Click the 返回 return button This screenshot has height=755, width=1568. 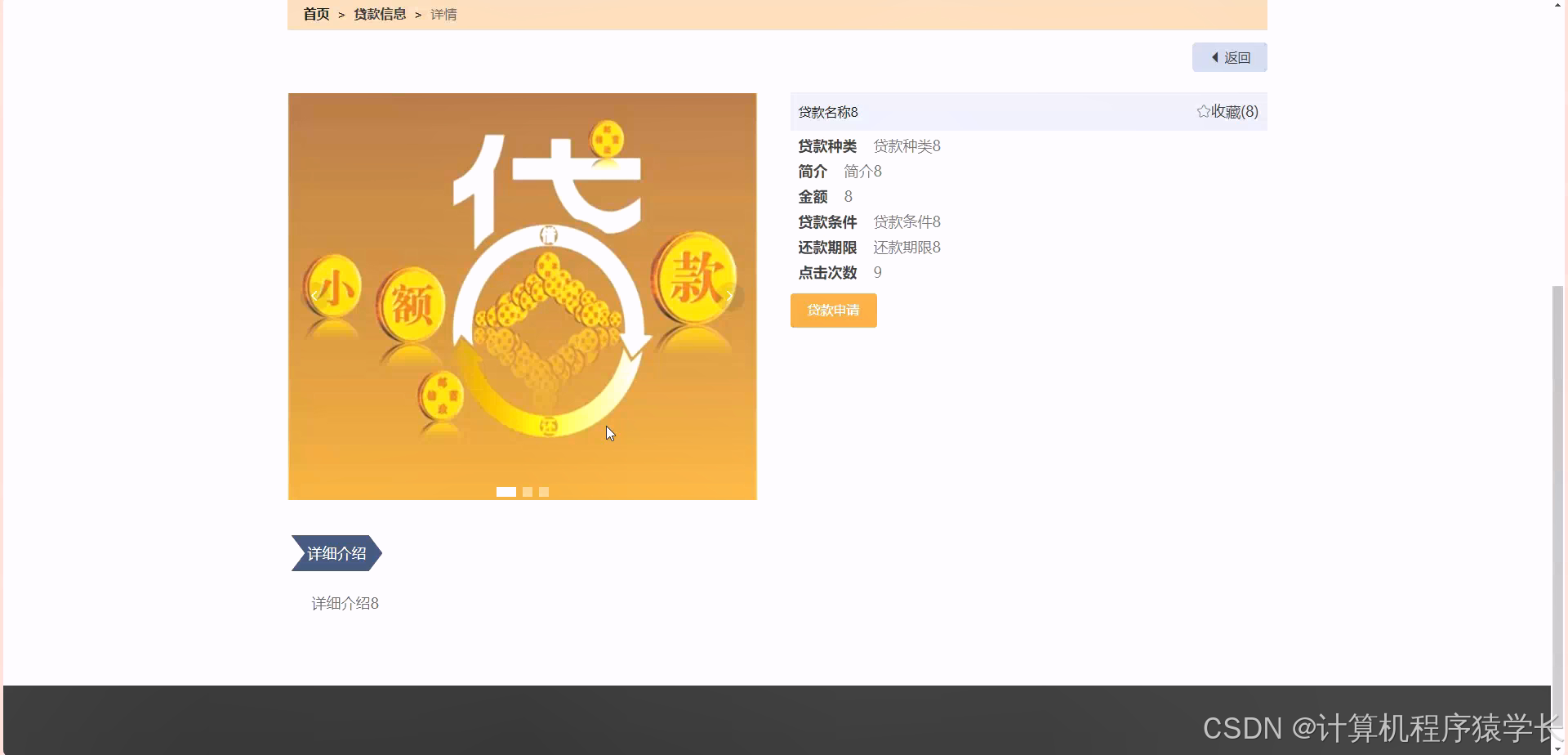pyautogui.click(x=1230, y=57)
